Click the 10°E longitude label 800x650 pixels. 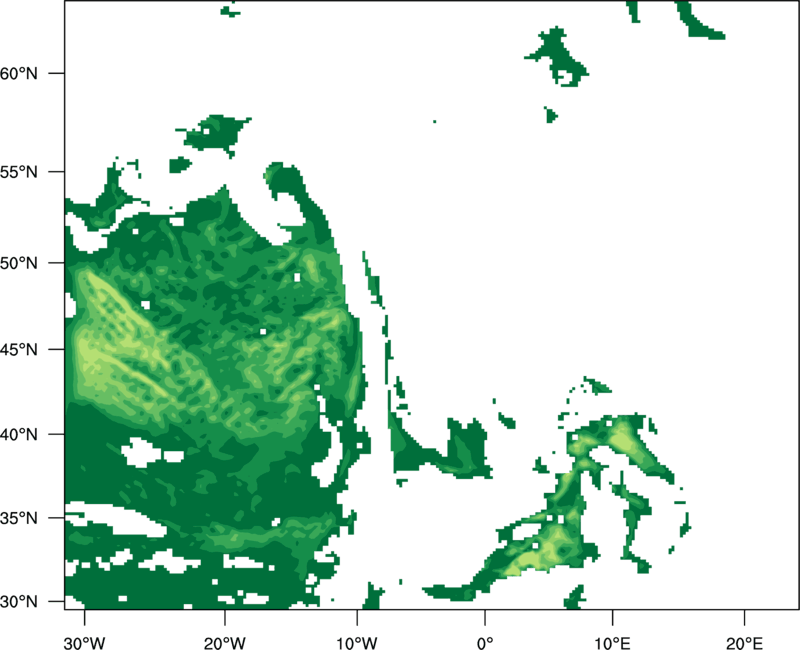(612, 643)
